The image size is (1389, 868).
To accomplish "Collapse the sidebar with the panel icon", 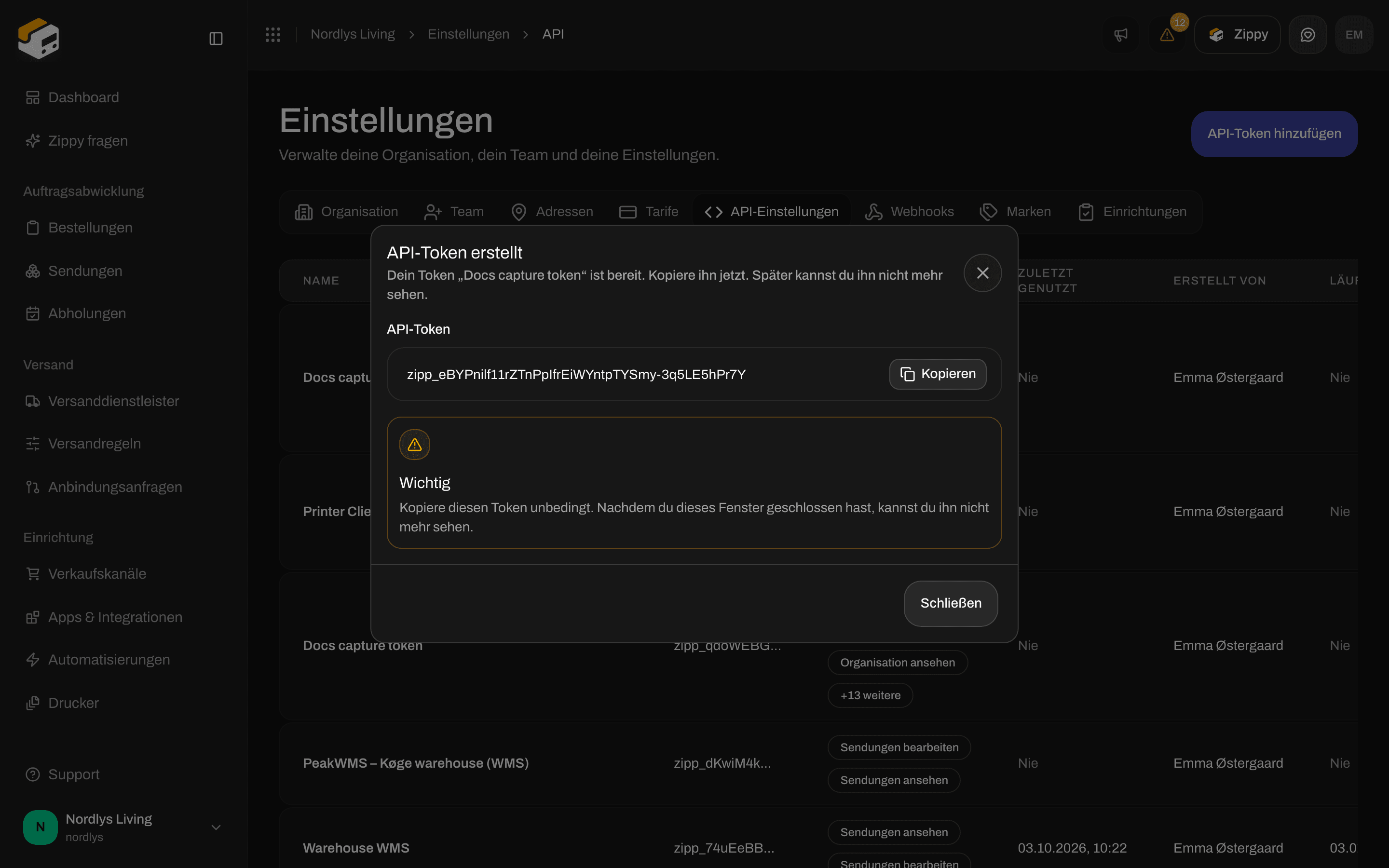I will pyautogui.click(x=216, y=39).
